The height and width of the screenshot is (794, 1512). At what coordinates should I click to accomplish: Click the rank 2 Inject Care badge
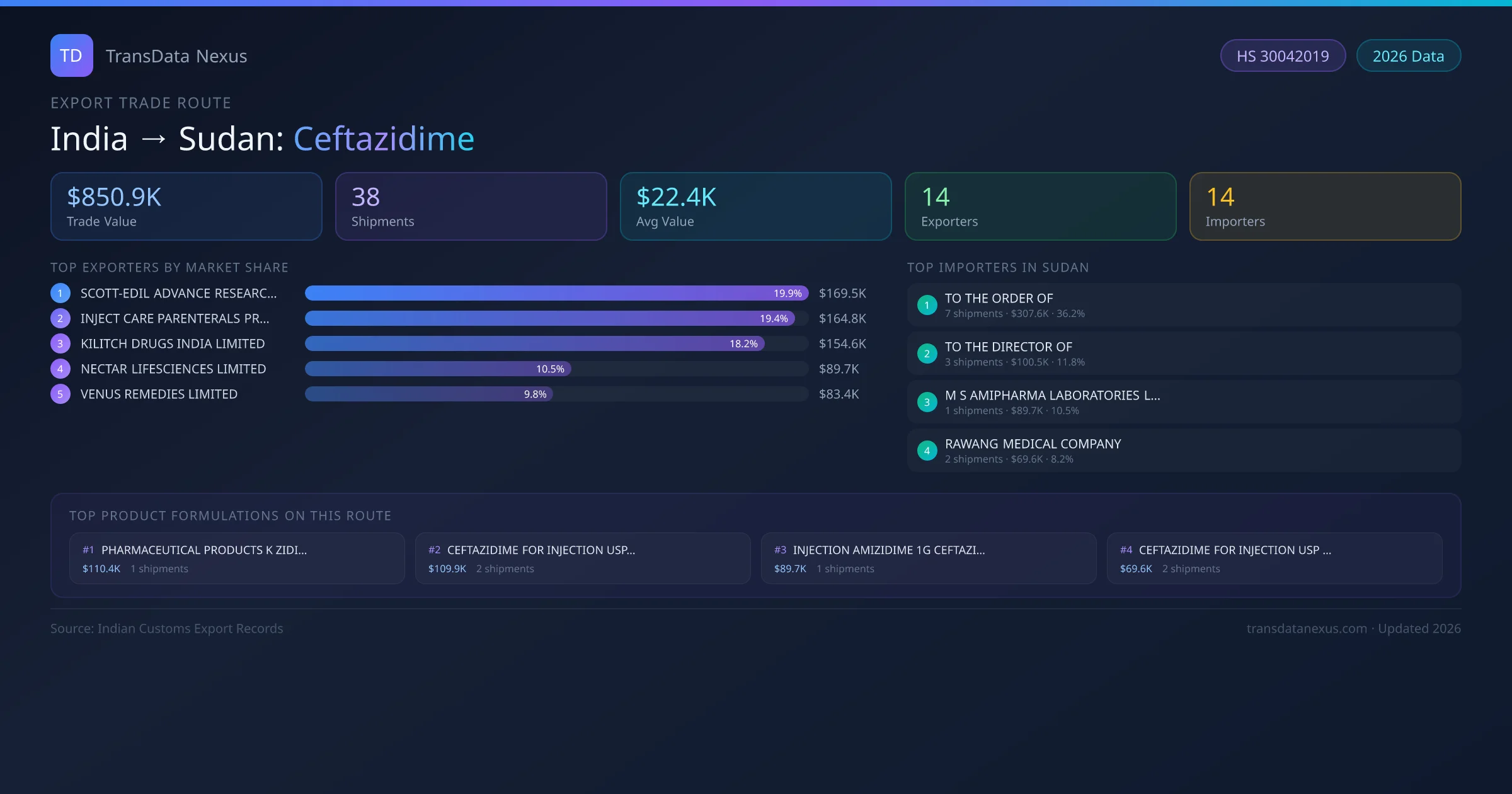tap(60, 318)
